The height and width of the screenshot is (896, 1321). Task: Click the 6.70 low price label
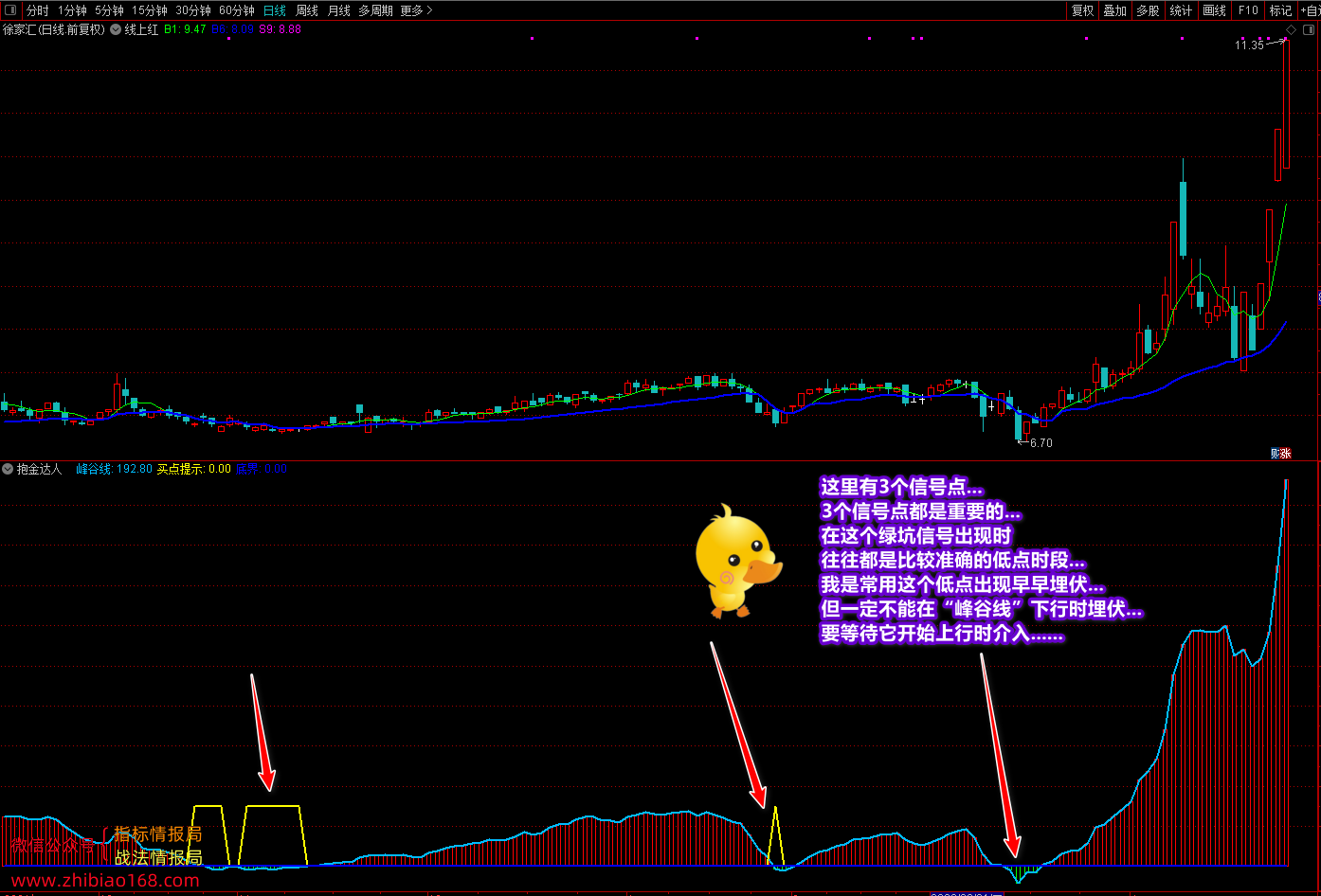point(1041,442)
